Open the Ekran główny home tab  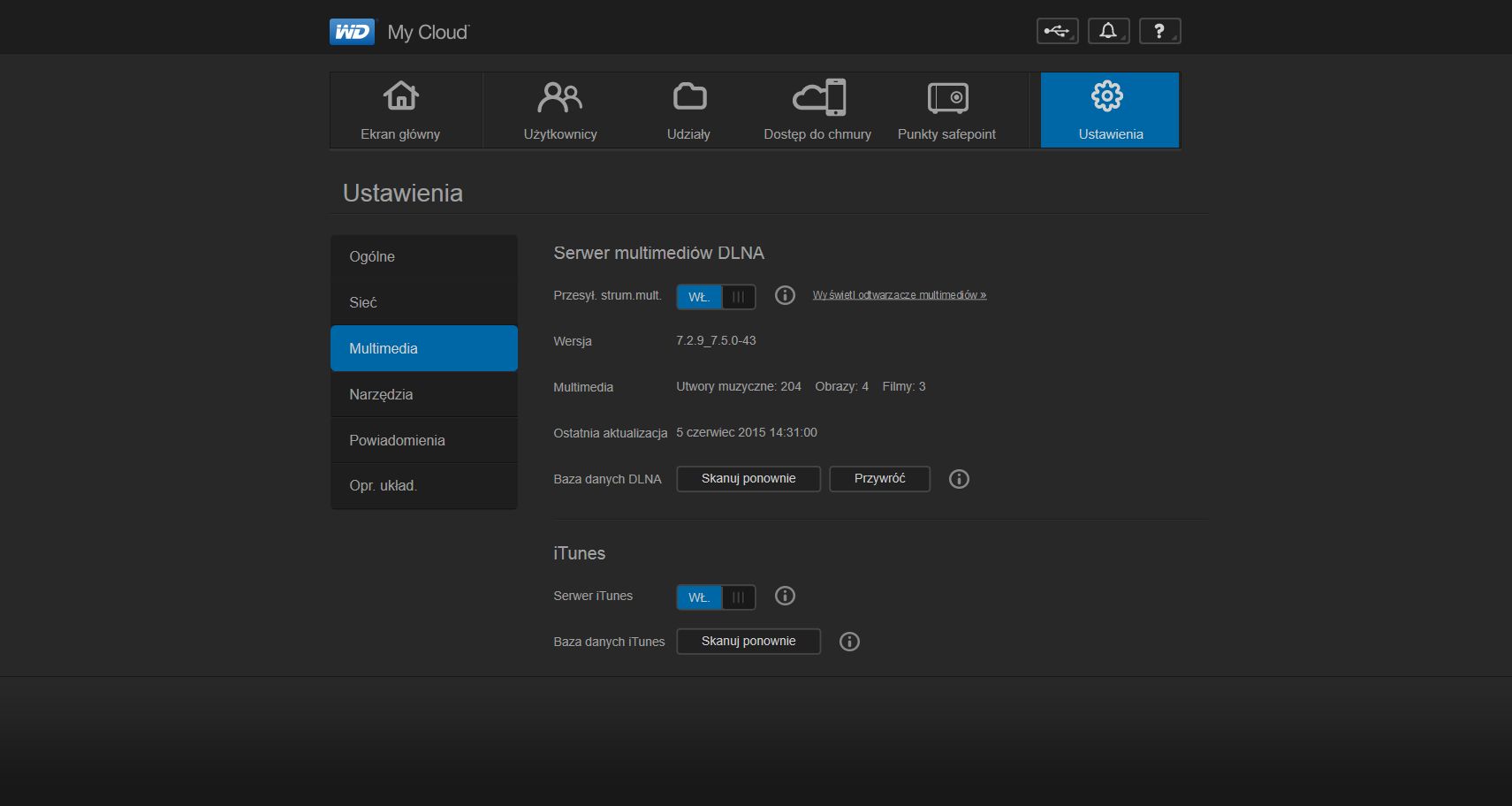coord(400,110)
